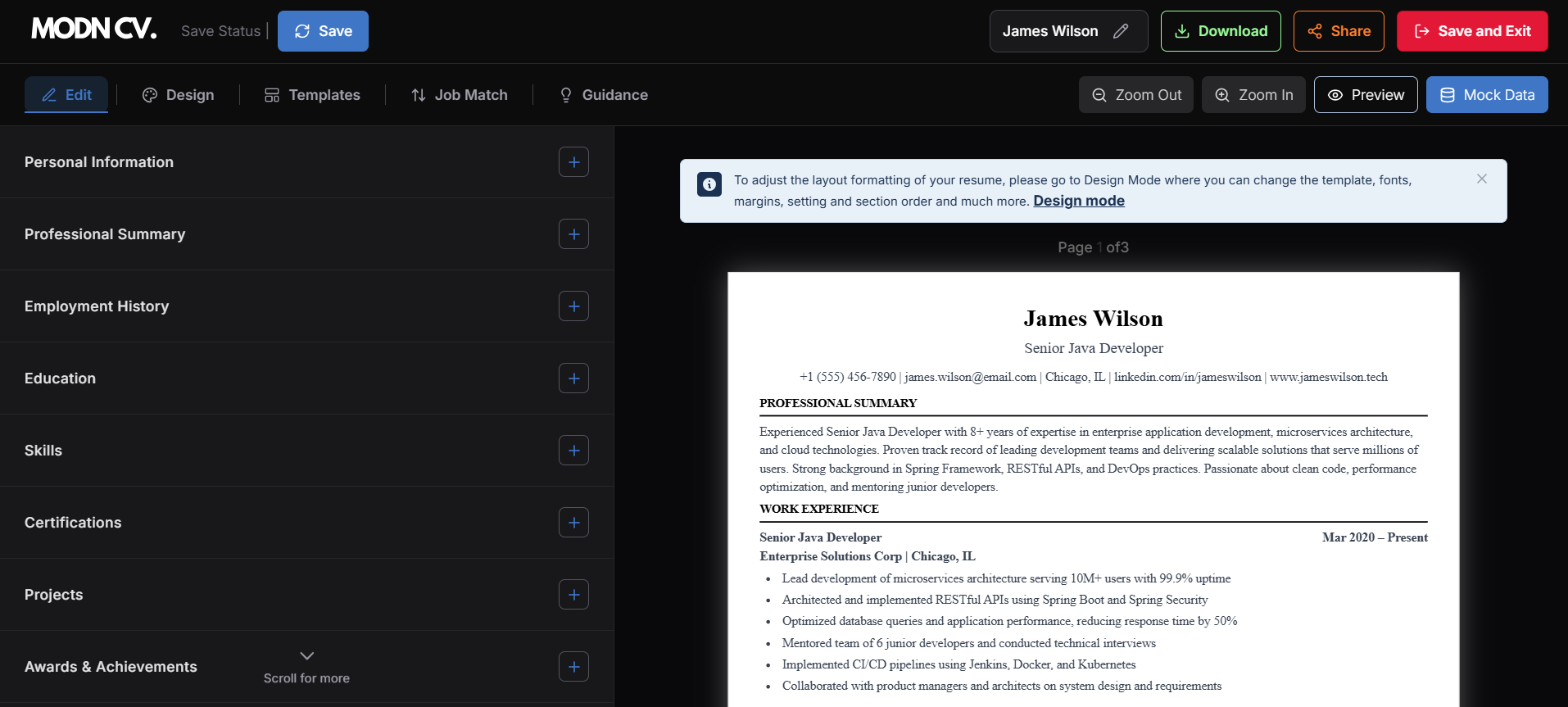Viewport: 1568px width, 707px height.
Task: Load Mock Data into the resume
Action: tap(1486, 95)
